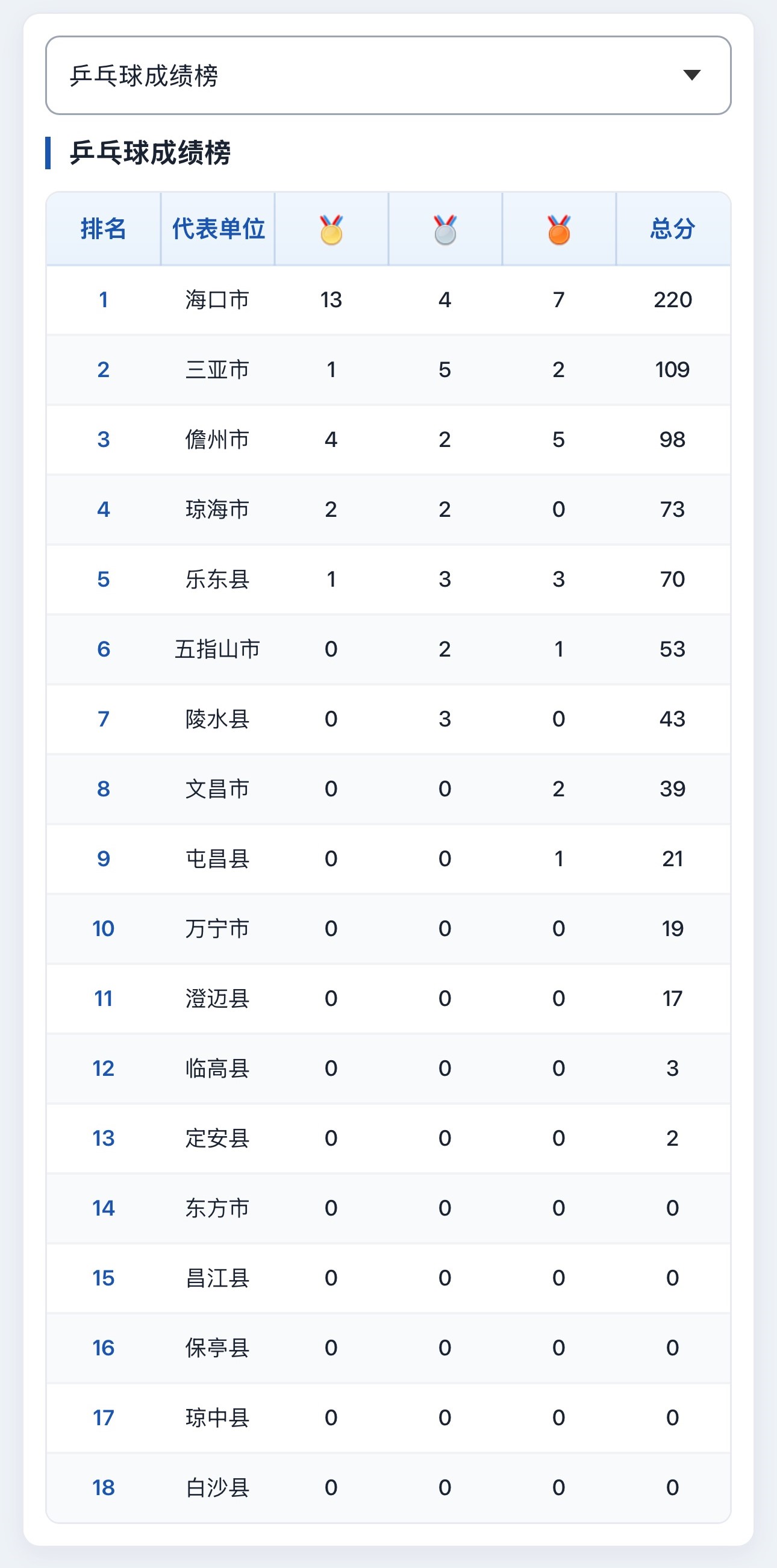Click the gold medal column icon

tap(331, 230)
